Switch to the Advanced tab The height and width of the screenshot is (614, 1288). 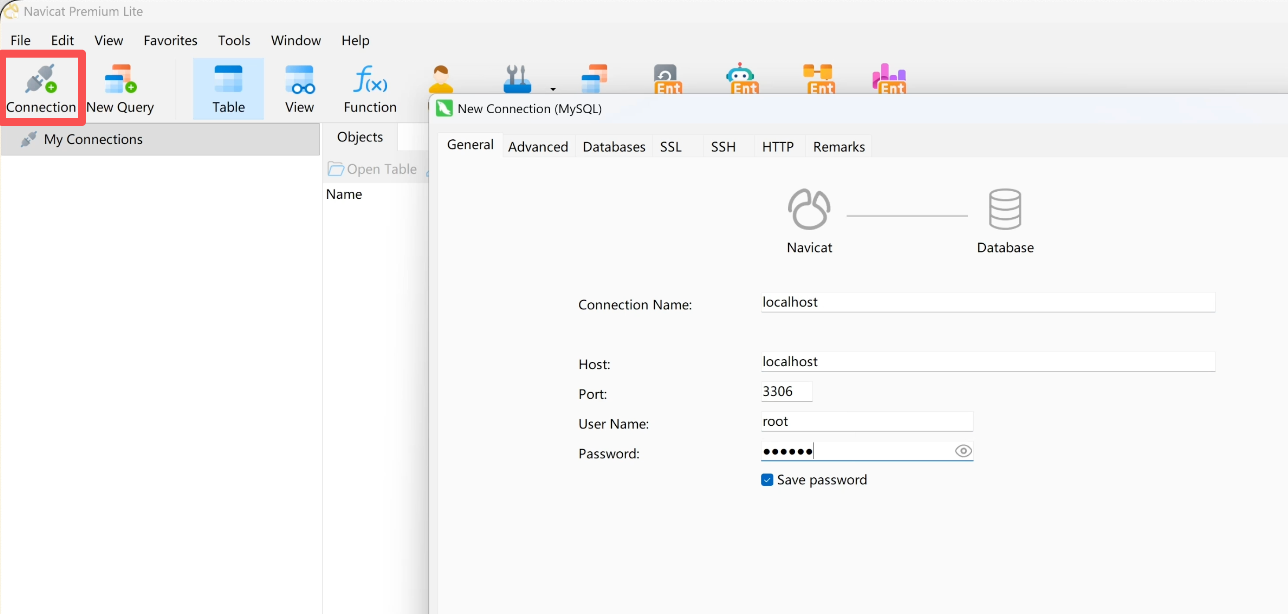(538, 147)
